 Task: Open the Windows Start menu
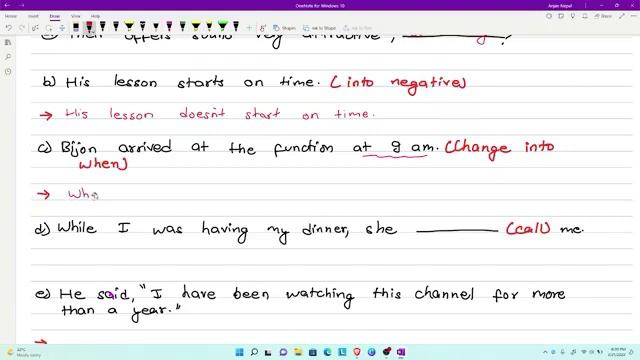coord(240,352)
